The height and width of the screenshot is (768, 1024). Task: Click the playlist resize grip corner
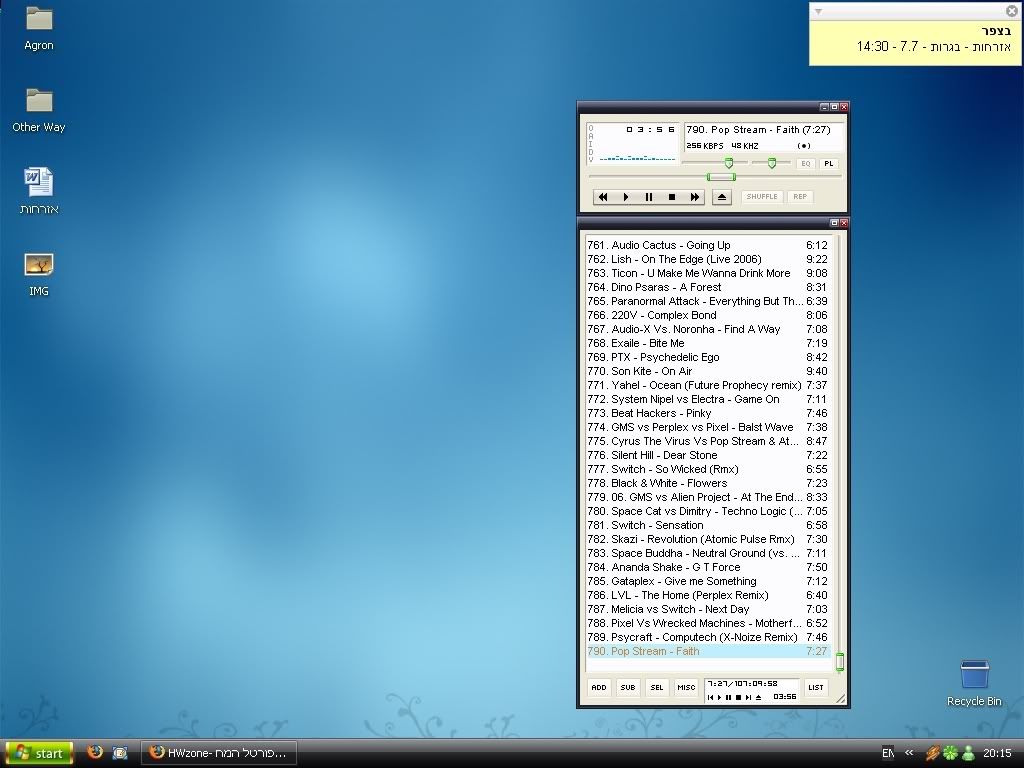[x=841, y=699]
